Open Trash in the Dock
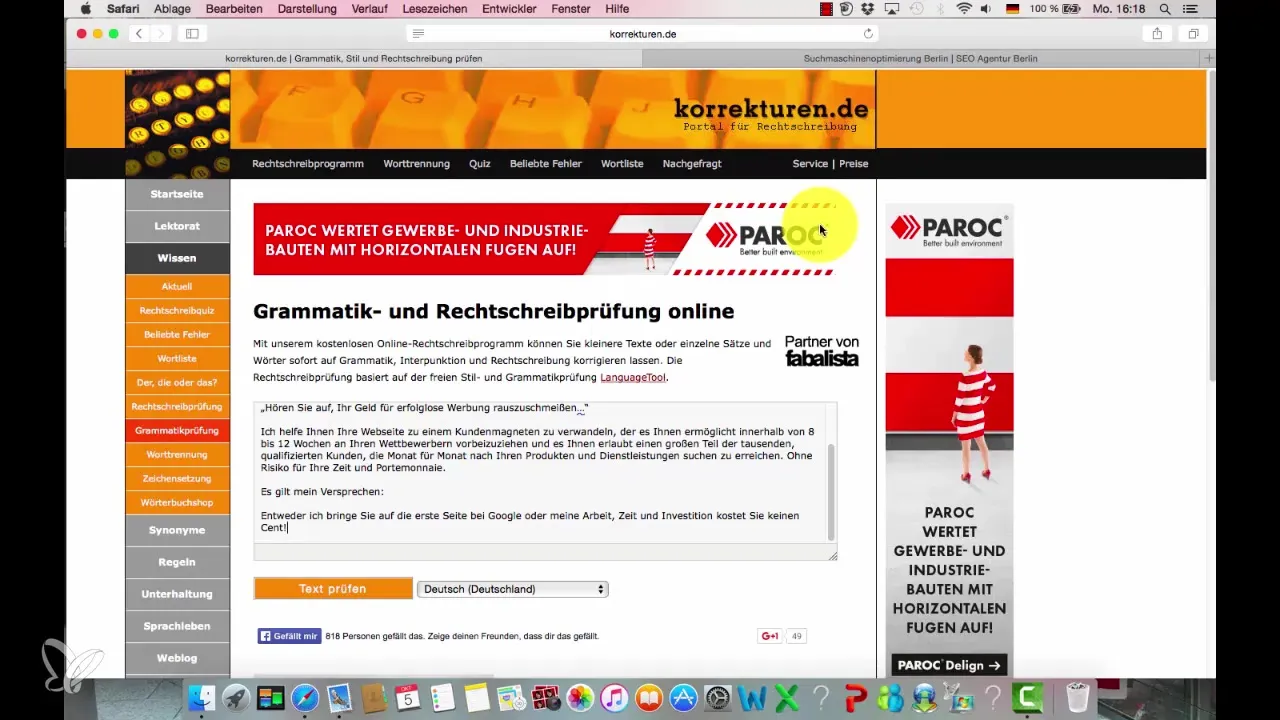This screenshot has height=720, width=1280. (x=1077, y=697)
